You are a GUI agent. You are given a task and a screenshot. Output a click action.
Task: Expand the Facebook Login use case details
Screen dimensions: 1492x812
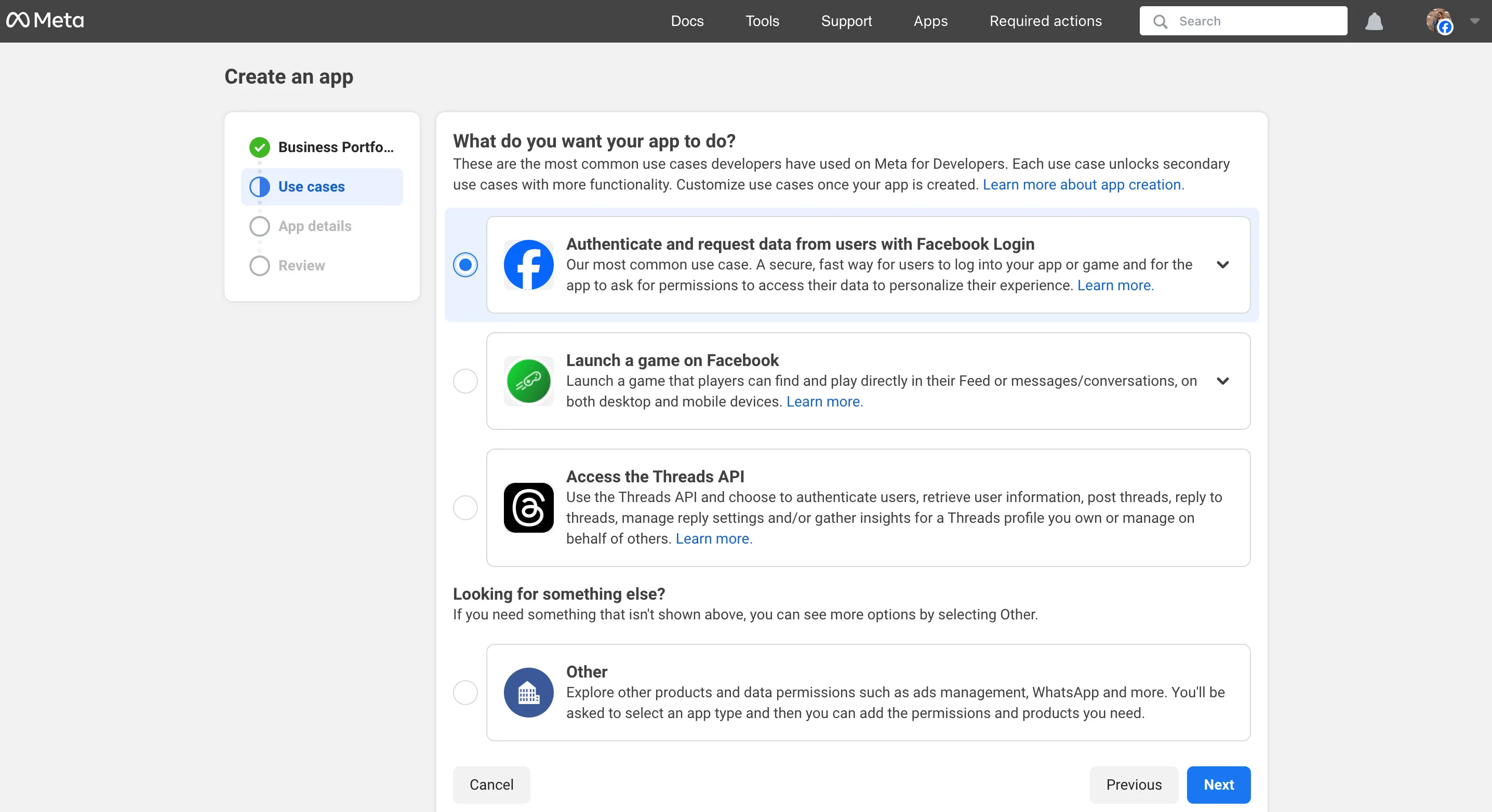1223,264
